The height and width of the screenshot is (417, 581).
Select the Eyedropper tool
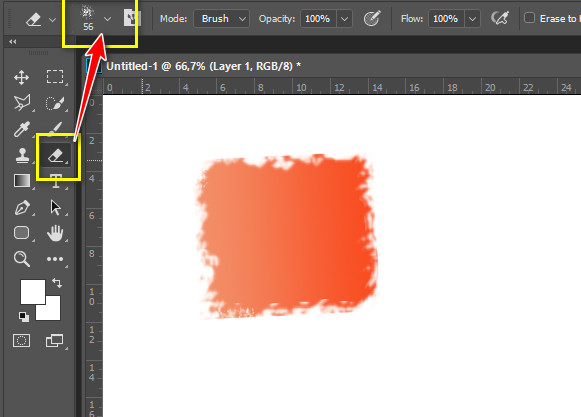pos(21,129)
